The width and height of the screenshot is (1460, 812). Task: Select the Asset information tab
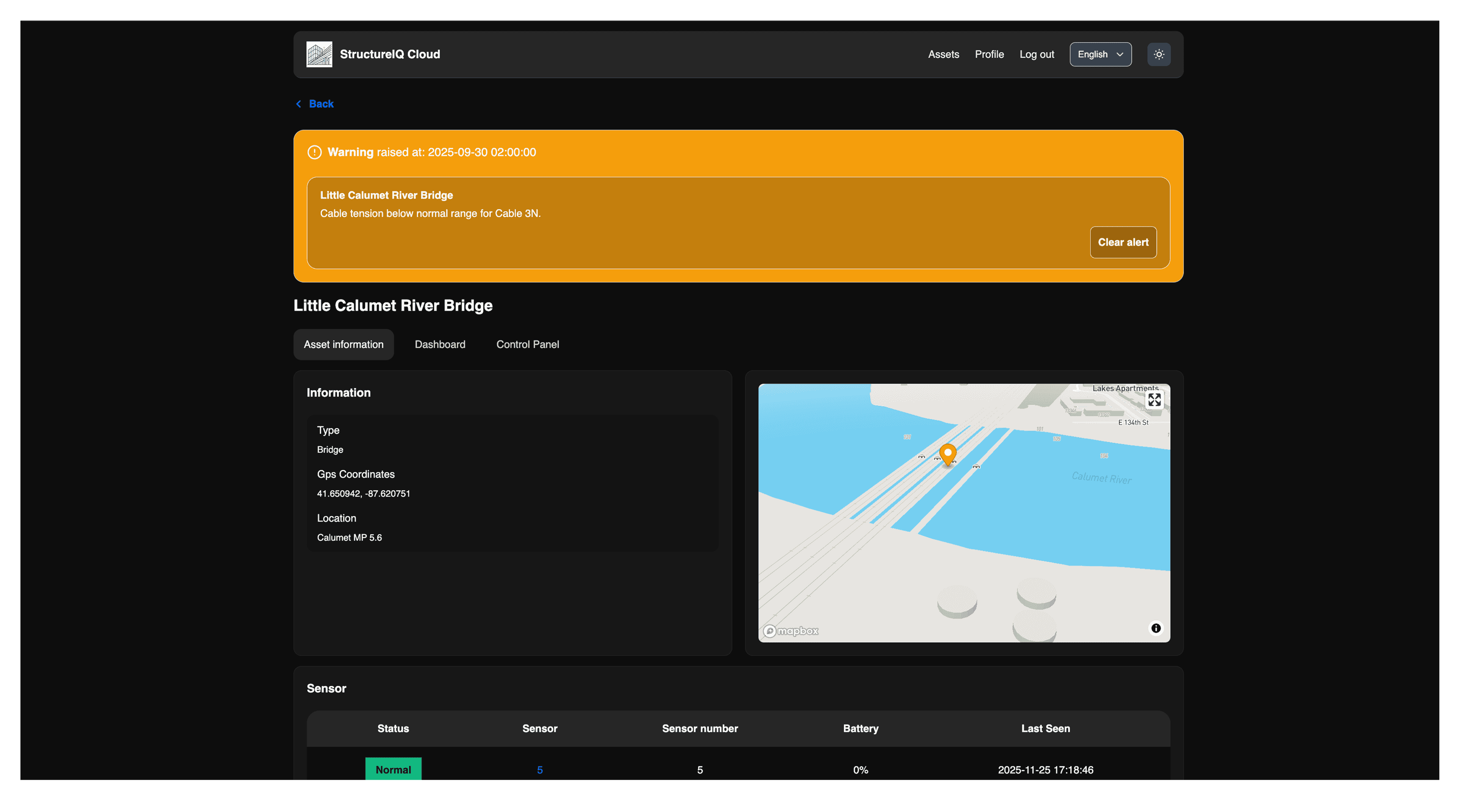point(344,345)
